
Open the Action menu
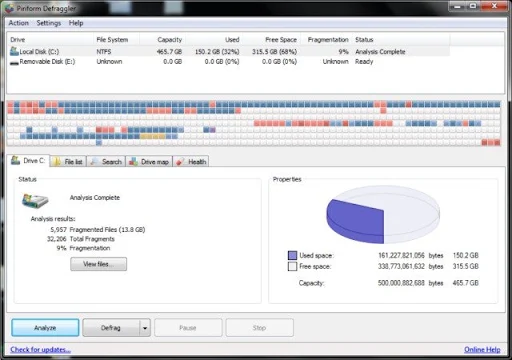tap(19, 23)
